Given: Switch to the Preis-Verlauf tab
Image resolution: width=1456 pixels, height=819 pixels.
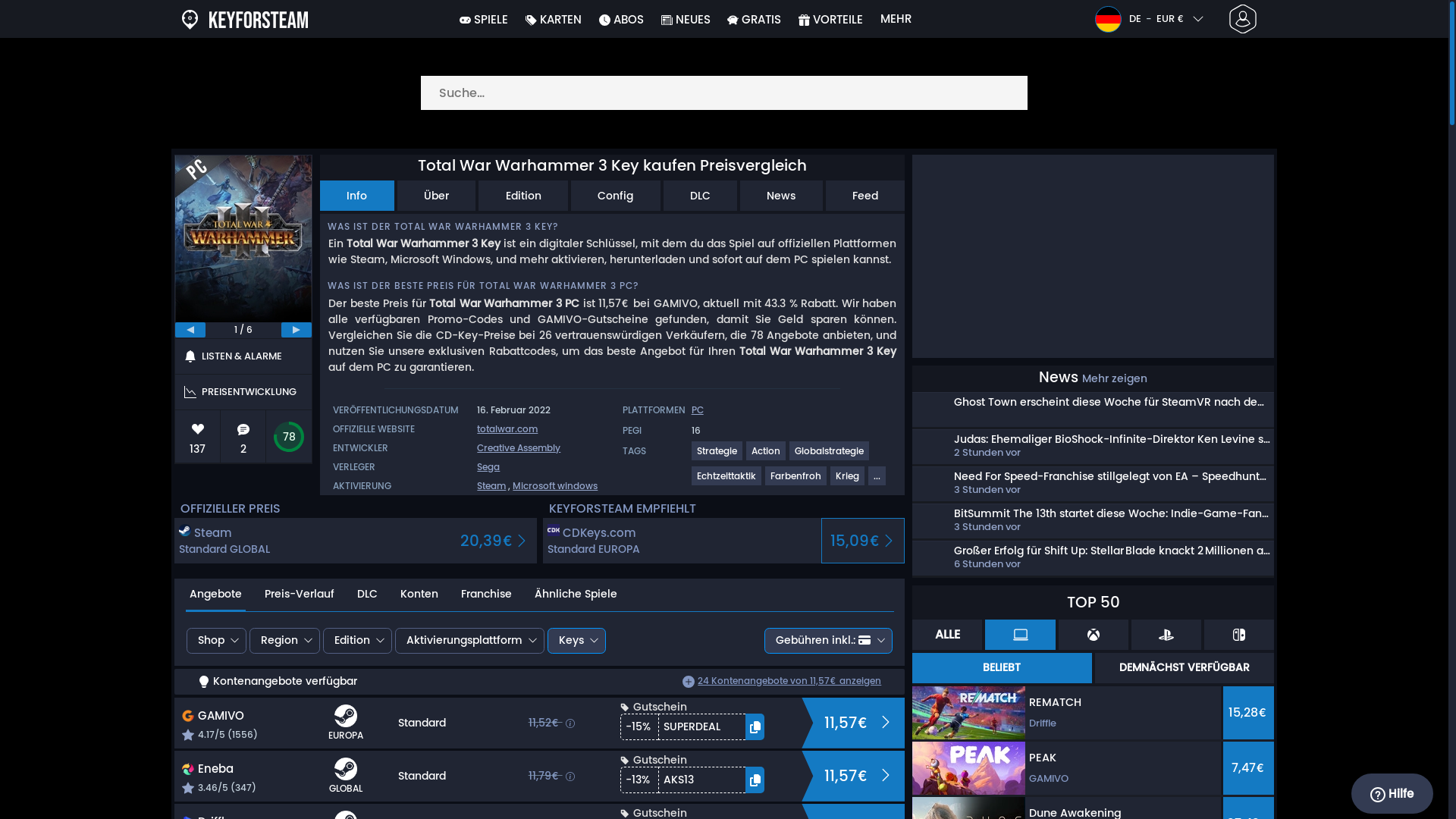Looking at the screenshot, I should pos(299,595).
